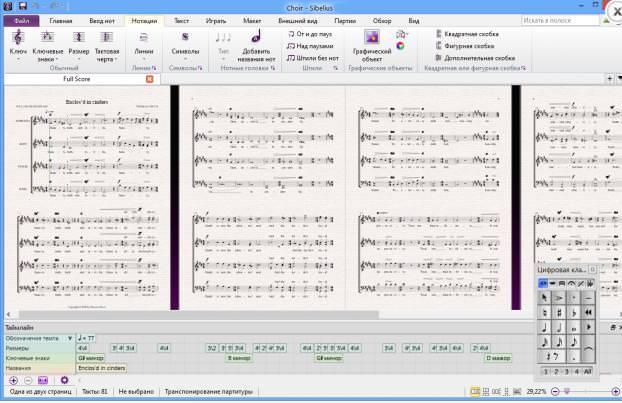Select the whole note on the keypad
This screenshot has width=622, height=403.
574,327
